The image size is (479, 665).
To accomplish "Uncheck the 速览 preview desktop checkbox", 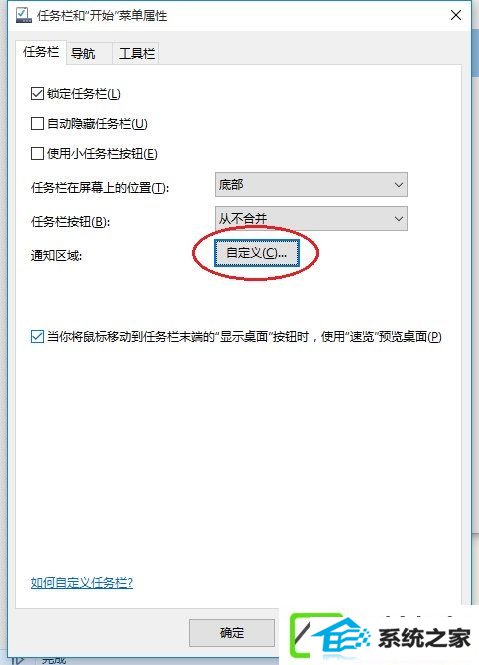I will click(x=37, y=336).
